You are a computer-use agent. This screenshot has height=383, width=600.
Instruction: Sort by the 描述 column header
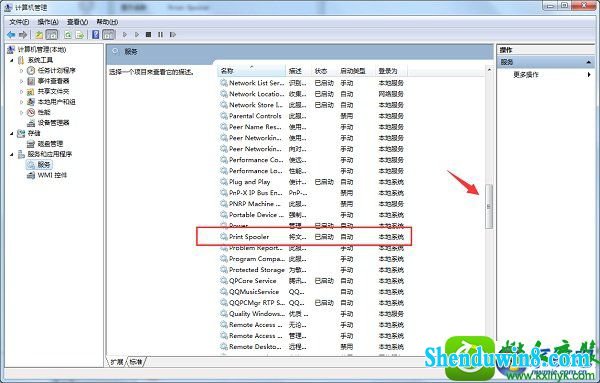click(x=298, y=71)
